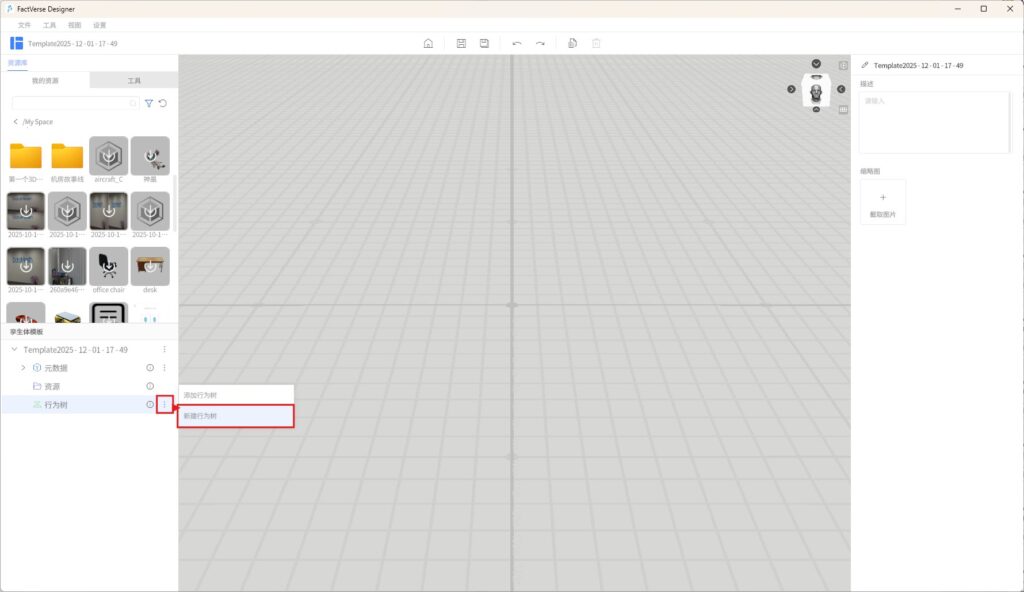Collapse the Template2025 root tree node
The width and height of the screenshot is (1024, 592).
click(x=14, y=350)
